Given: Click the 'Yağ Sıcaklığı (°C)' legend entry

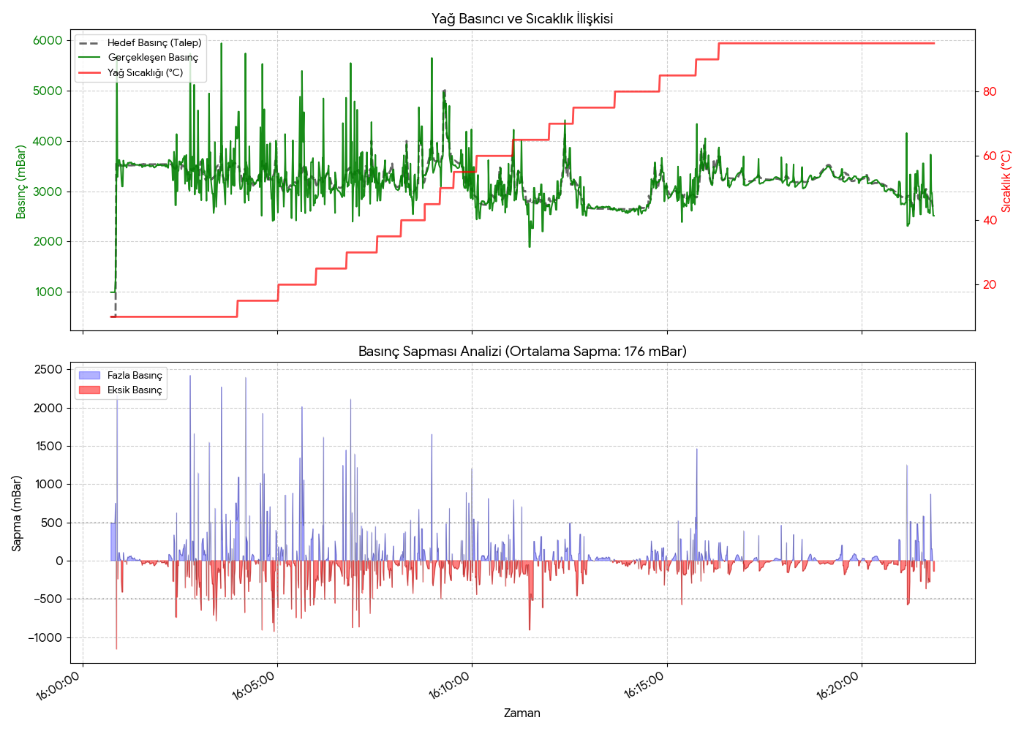Looking at the screenshot, I should [145, 73].
